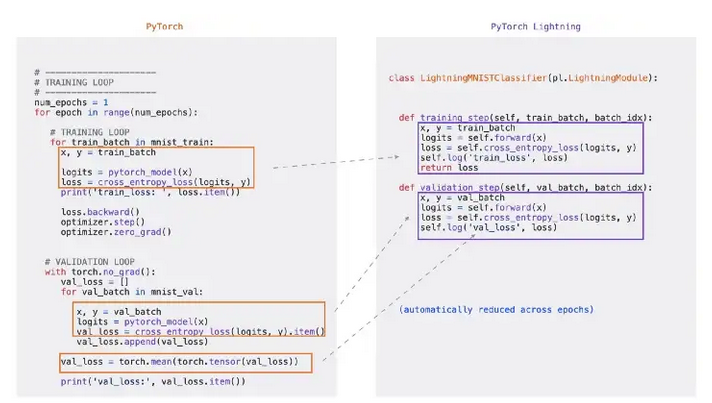Select the return loss line
Screen dimensions: 712x403
pyautogui.click(x=446, y=167)
